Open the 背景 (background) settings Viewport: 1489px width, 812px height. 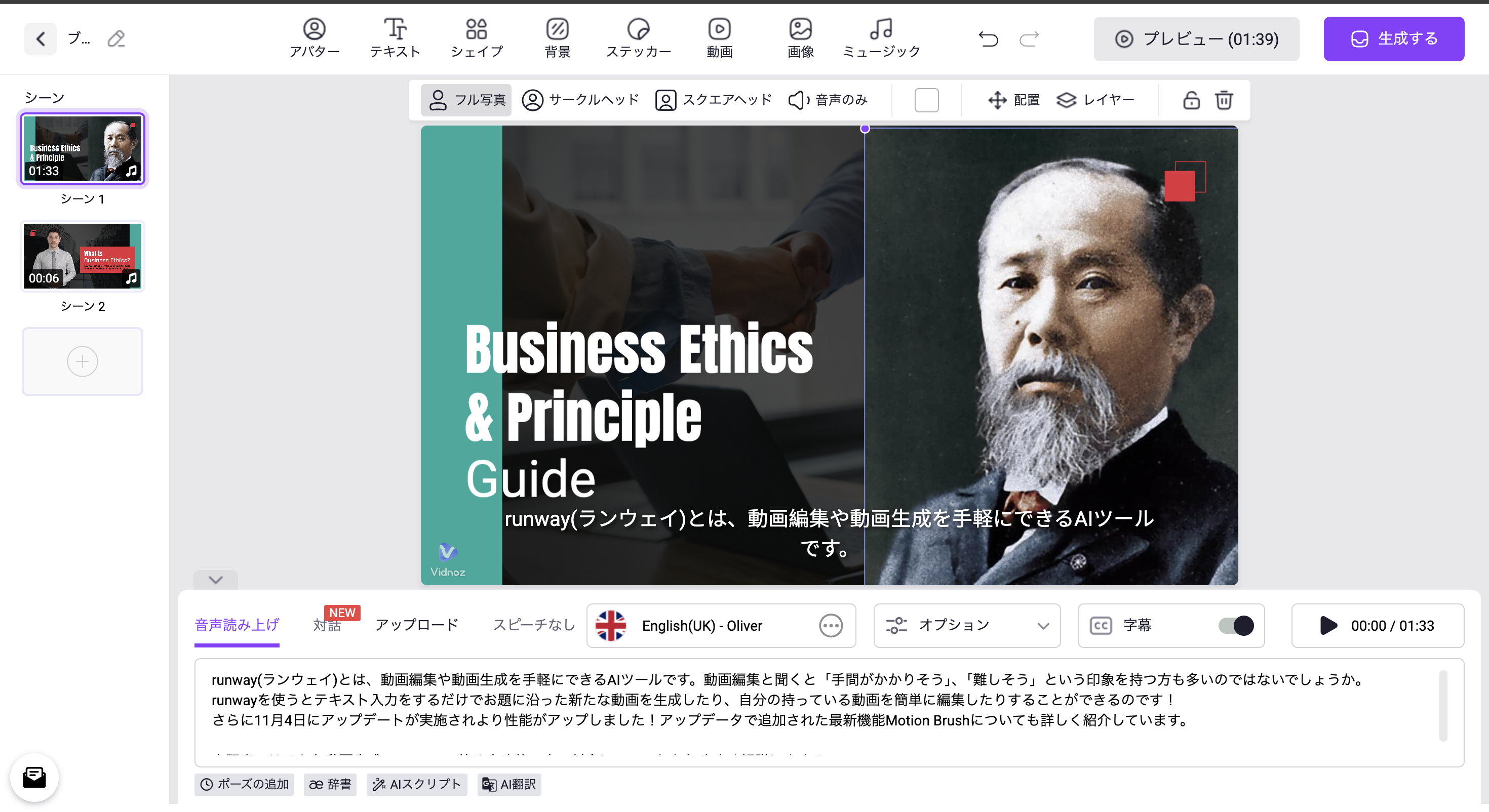click(x=557, y=37)
